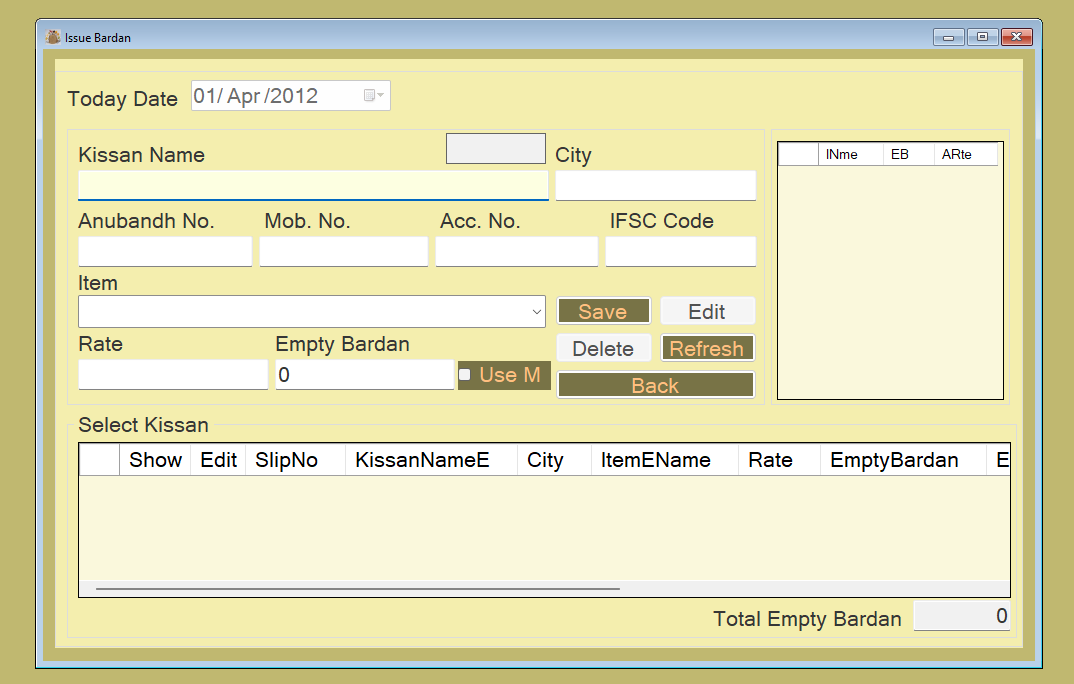Click the Issue Bardan title bar icon
Screen dimensions: 1074x684
[53, 37]
